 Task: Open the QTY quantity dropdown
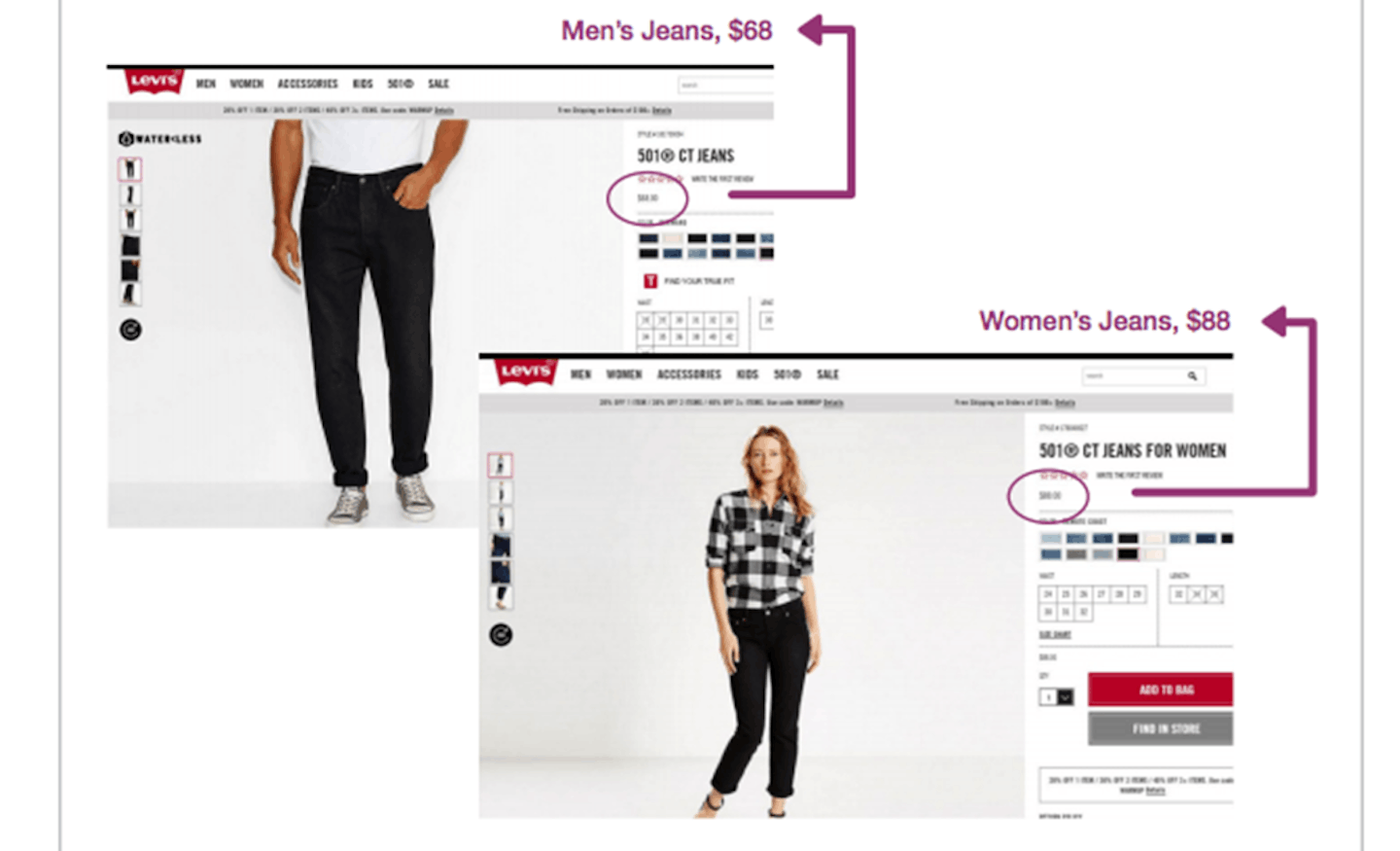(x=1057, y=696)
